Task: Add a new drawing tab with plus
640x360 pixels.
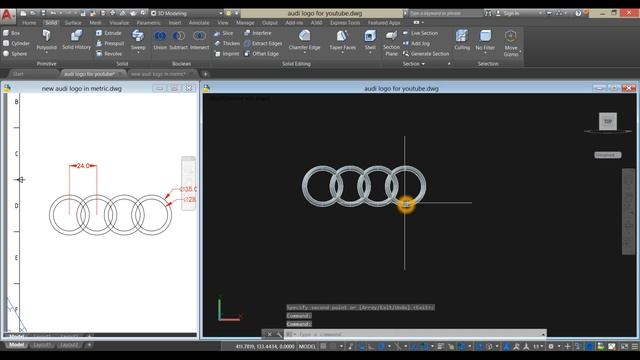Action: 205,74
